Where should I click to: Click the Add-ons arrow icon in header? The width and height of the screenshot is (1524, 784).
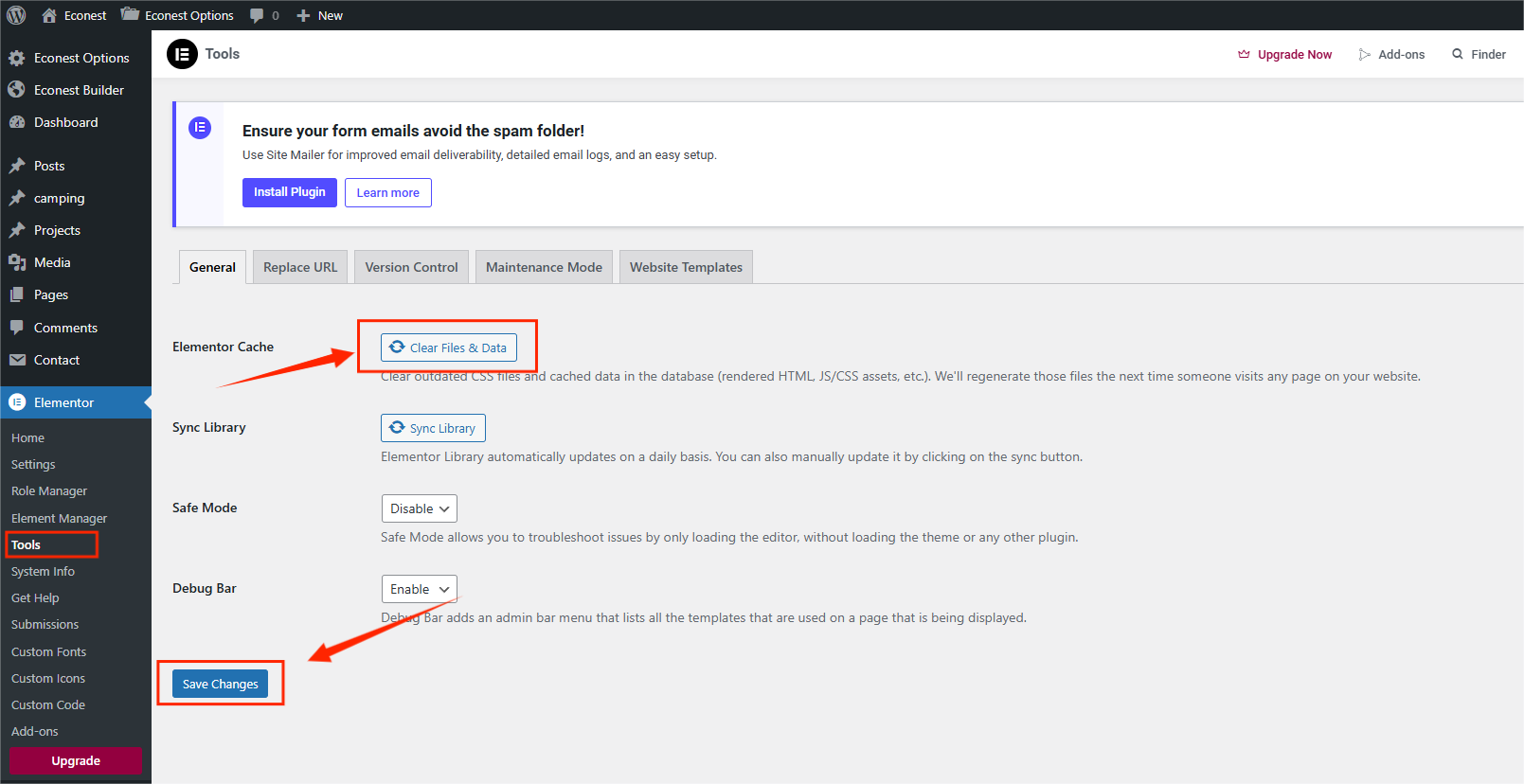point(1364,54)
